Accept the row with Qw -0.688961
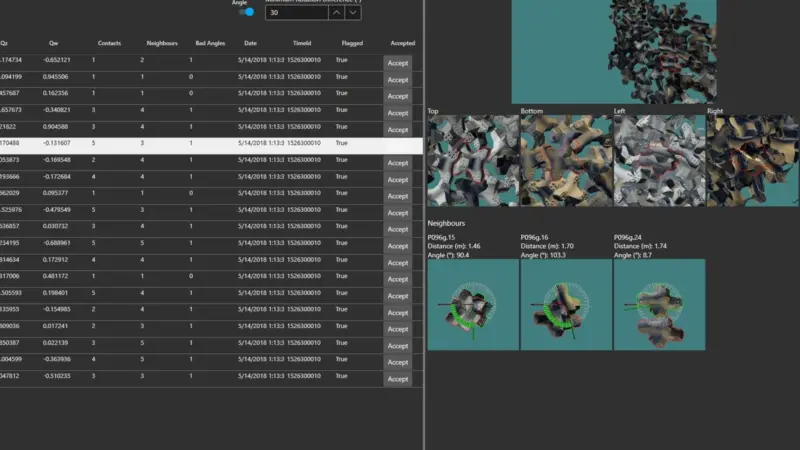 coord(397,246)
